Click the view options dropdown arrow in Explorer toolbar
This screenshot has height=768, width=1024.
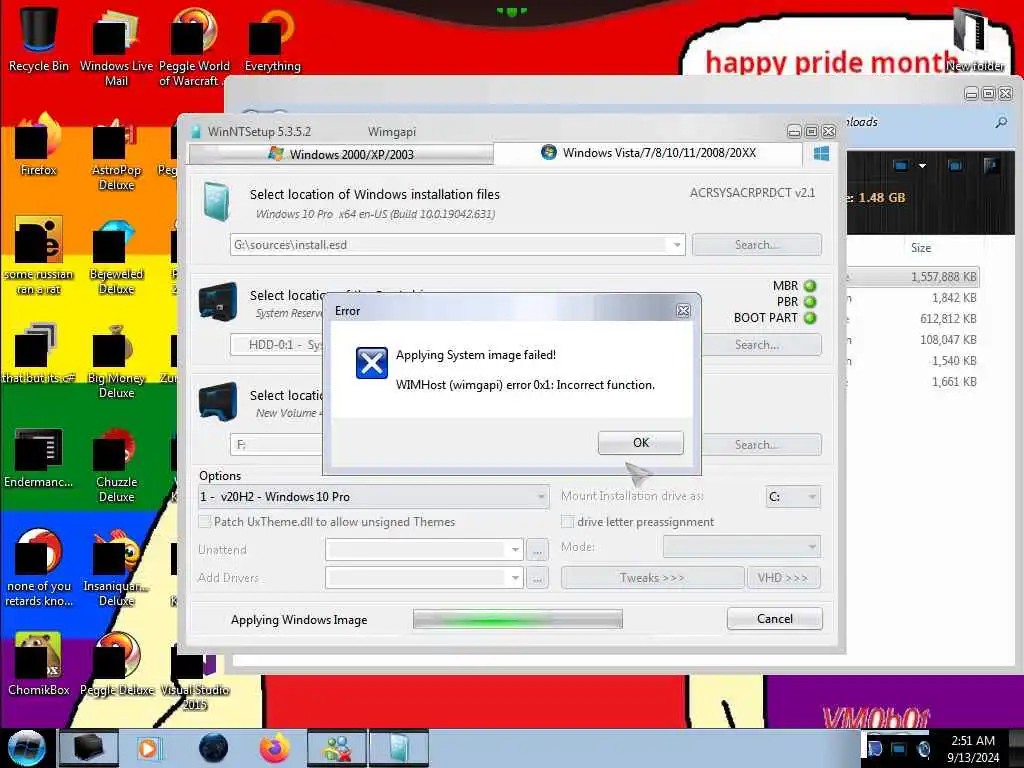click(922, 166)
